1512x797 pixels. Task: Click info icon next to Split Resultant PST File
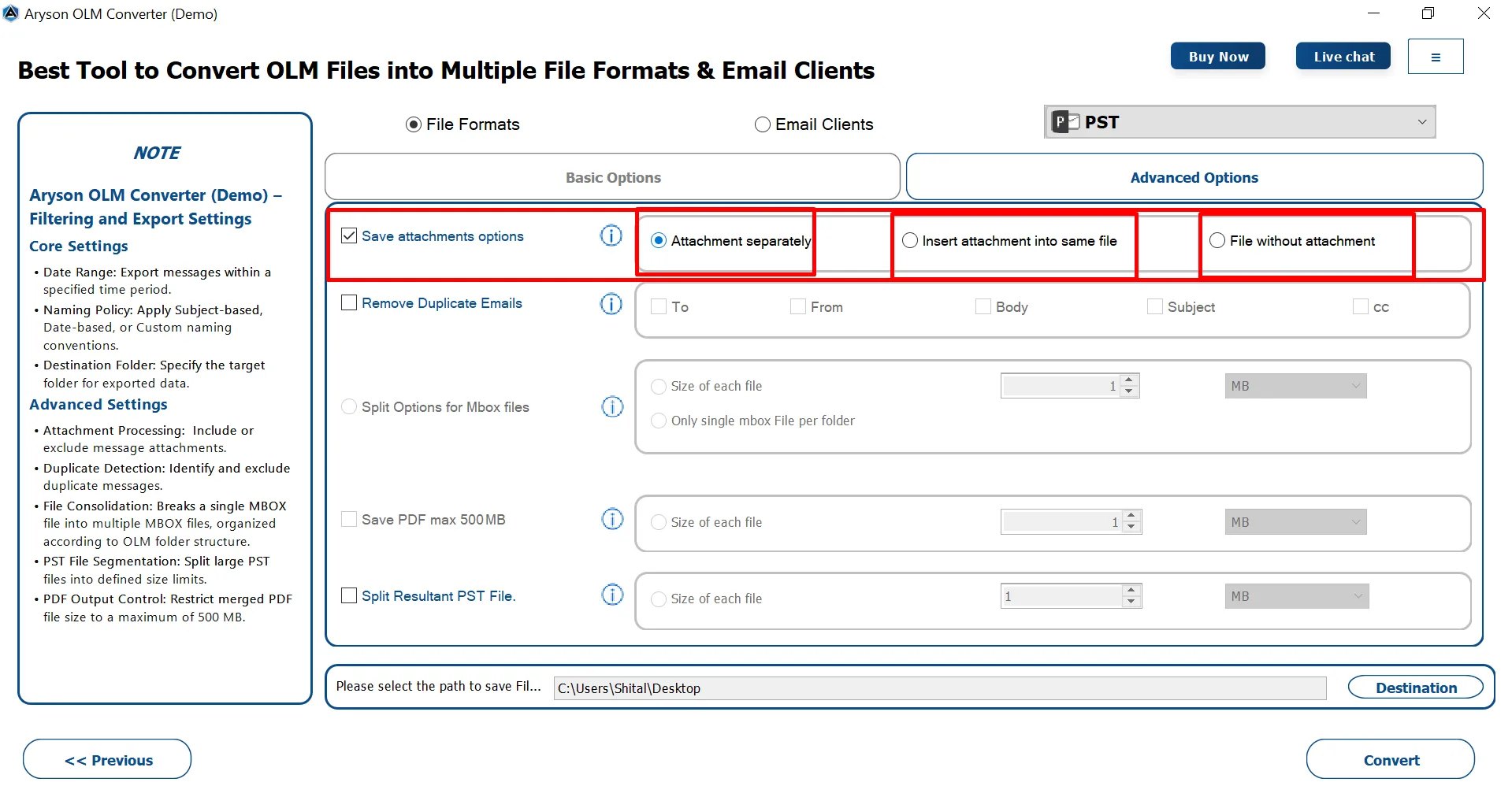pyautogui.click(x=612, y=595)
